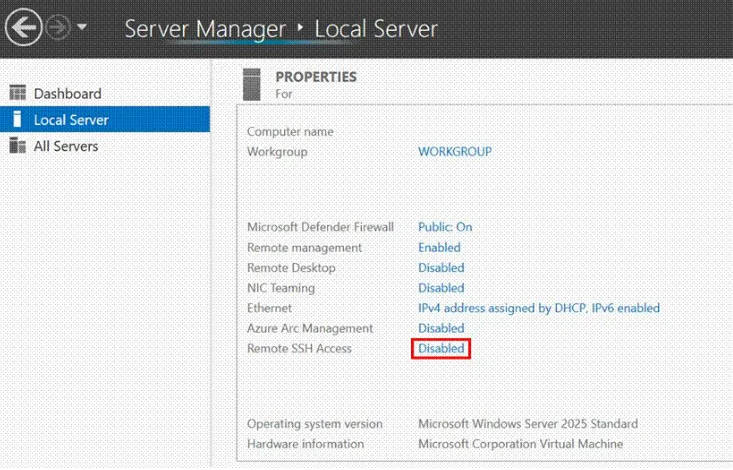Click the forward navigation arrow
The height and width of the screenshot is (470, 733).
click(58, 27)
